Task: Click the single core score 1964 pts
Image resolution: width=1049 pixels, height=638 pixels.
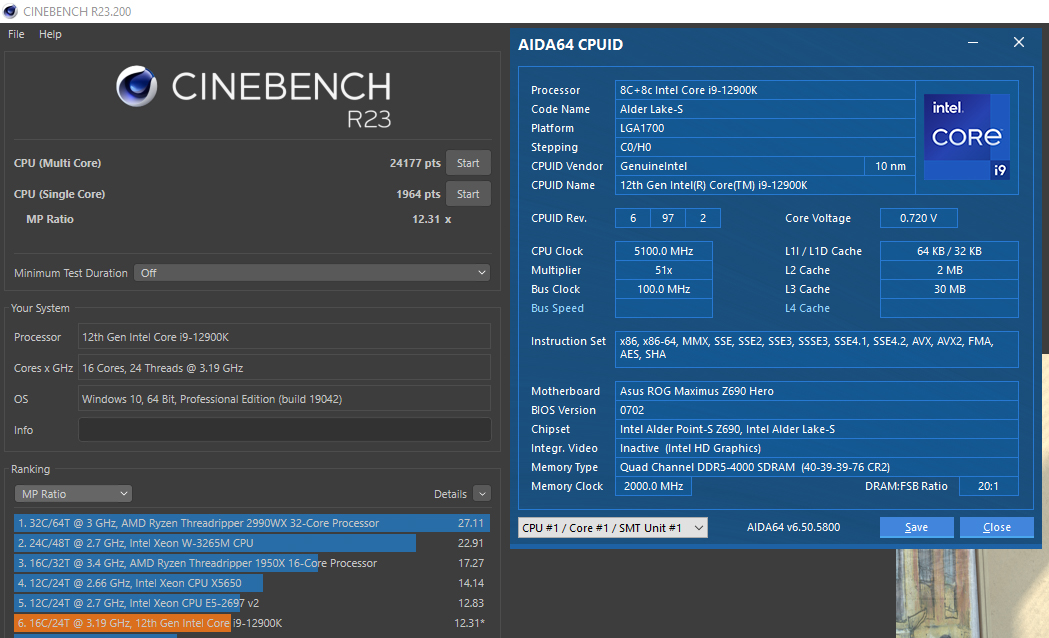Action: 418,194
